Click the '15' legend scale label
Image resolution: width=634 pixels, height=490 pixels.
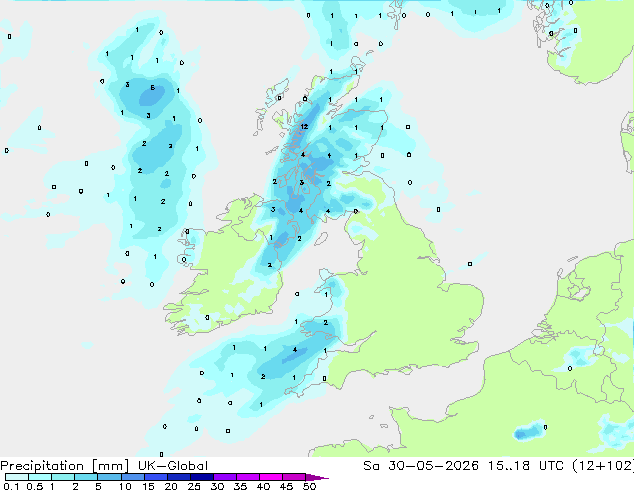(x=148, y=486)
